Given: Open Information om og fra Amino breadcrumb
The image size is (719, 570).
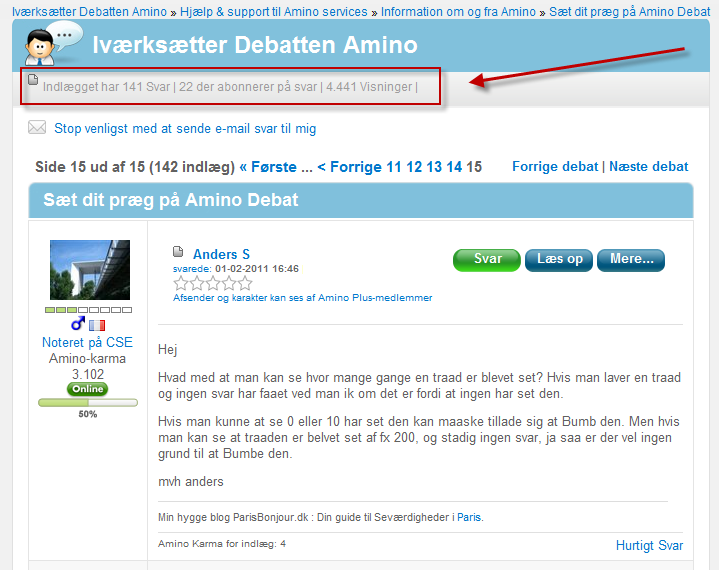Looking at the screenshot, I should [458, 12].
